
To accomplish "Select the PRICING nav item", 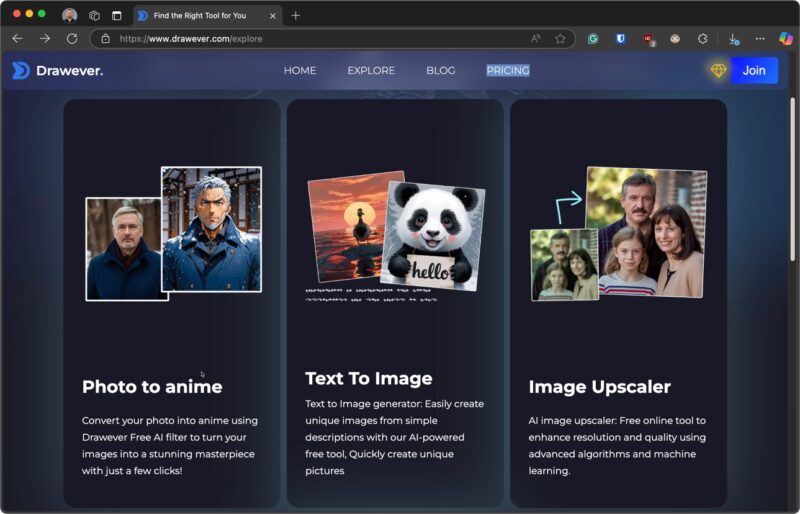I will 508,70.
